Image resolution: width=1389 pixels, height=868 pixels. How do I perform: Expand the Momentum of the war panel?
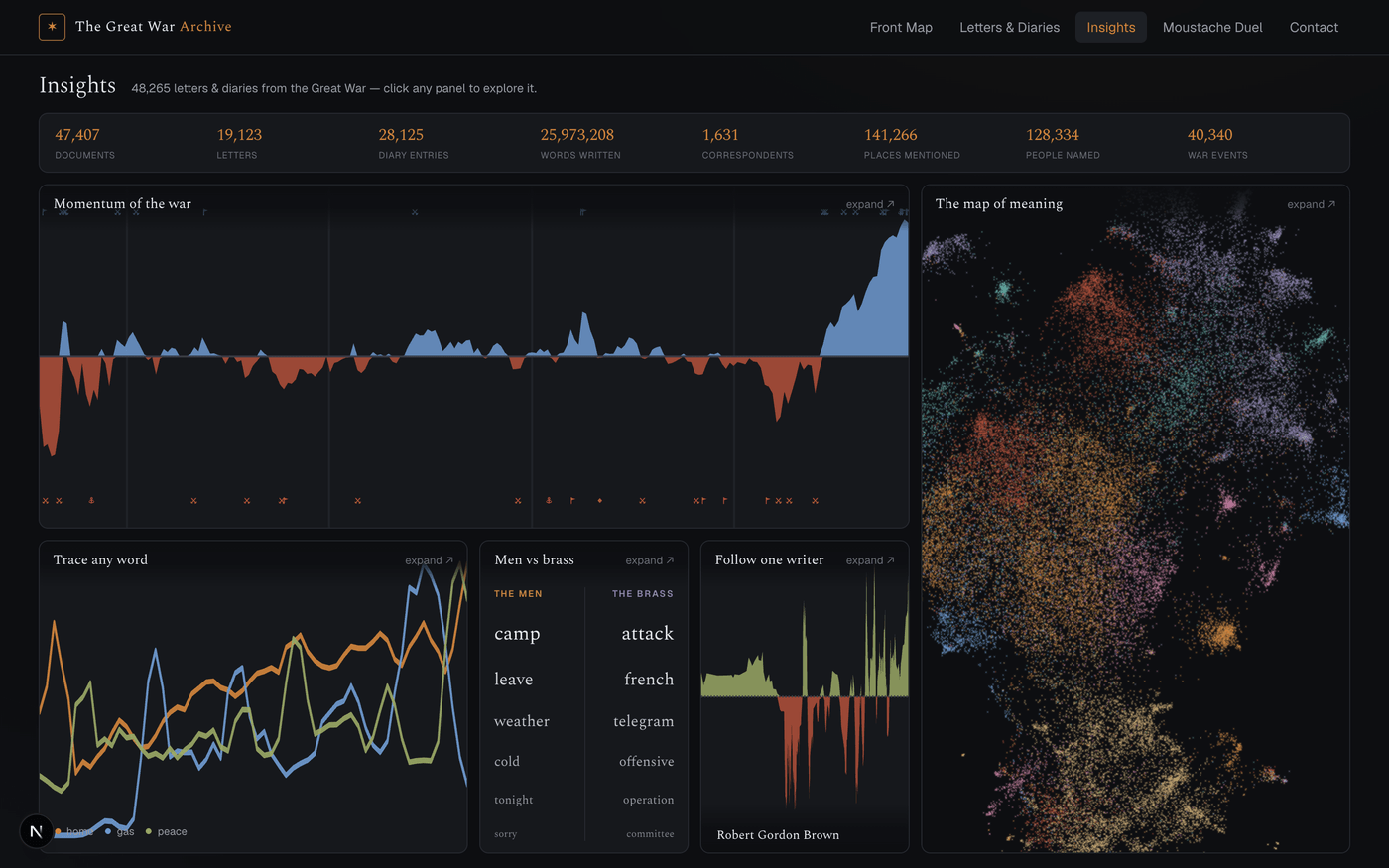(870, 204)
